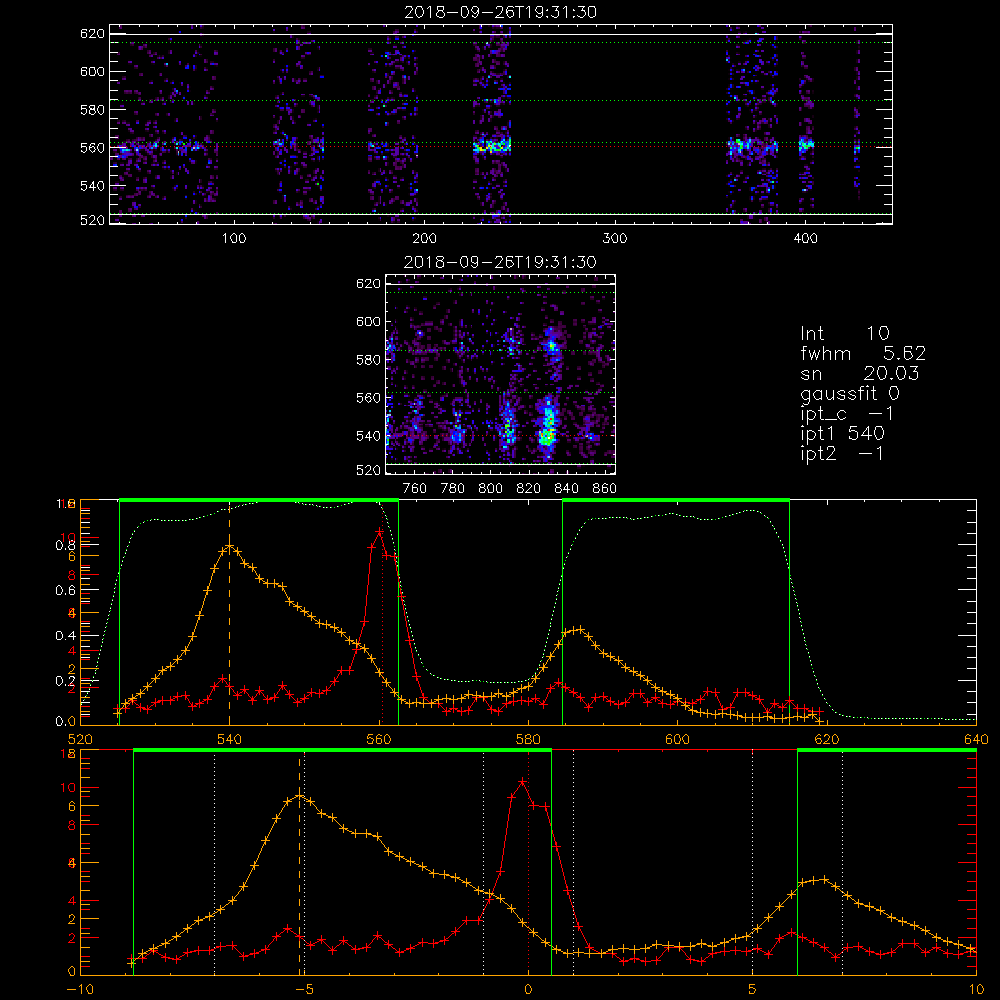Click the 'gaussfit 0' text
Image resolution: width=1000 pixels, height=1000 pixels.
click(x=850, y=393)
